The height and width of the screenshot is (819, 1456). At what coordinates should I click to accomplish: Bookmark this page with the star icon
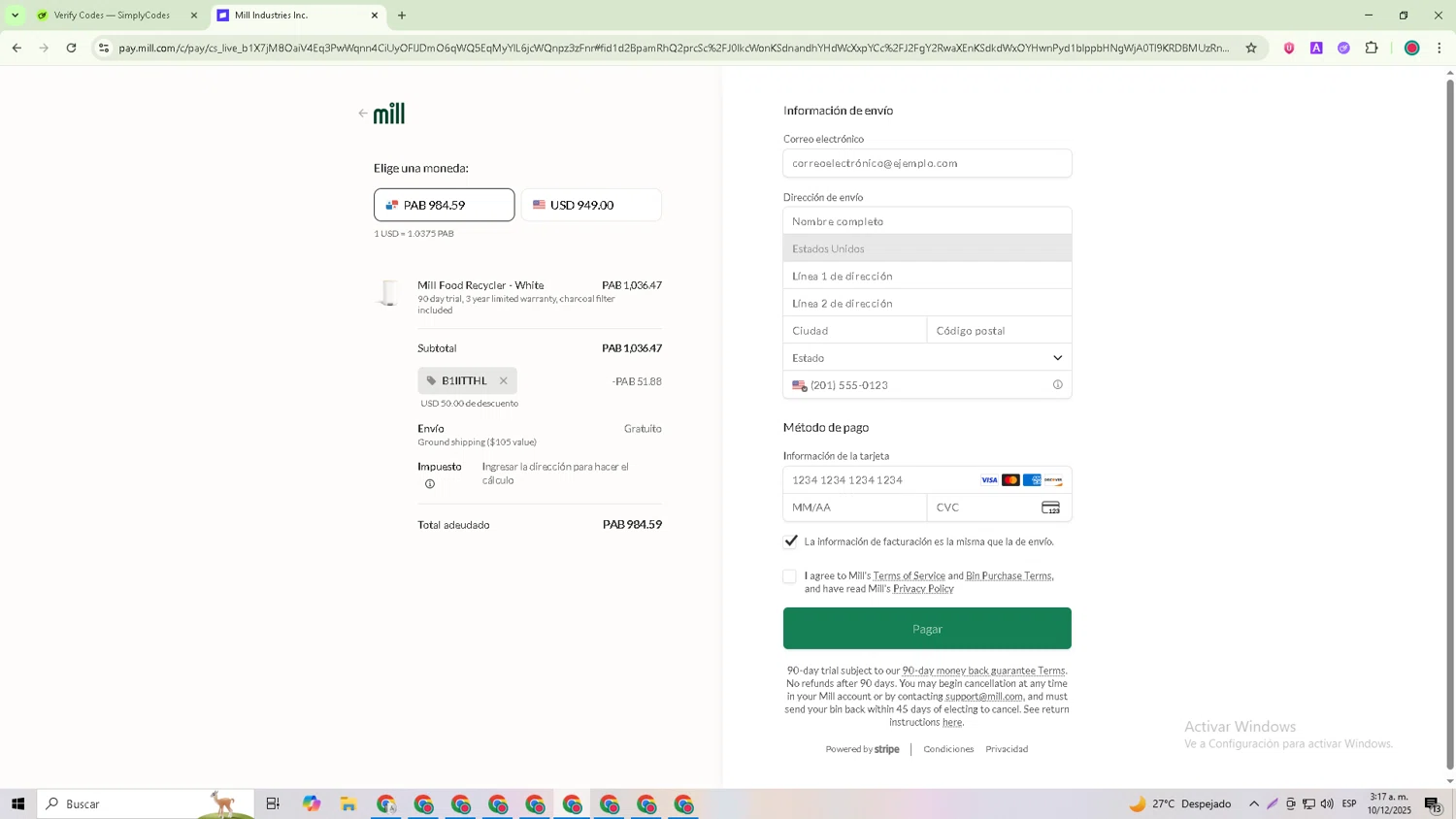click(1251, 48)
